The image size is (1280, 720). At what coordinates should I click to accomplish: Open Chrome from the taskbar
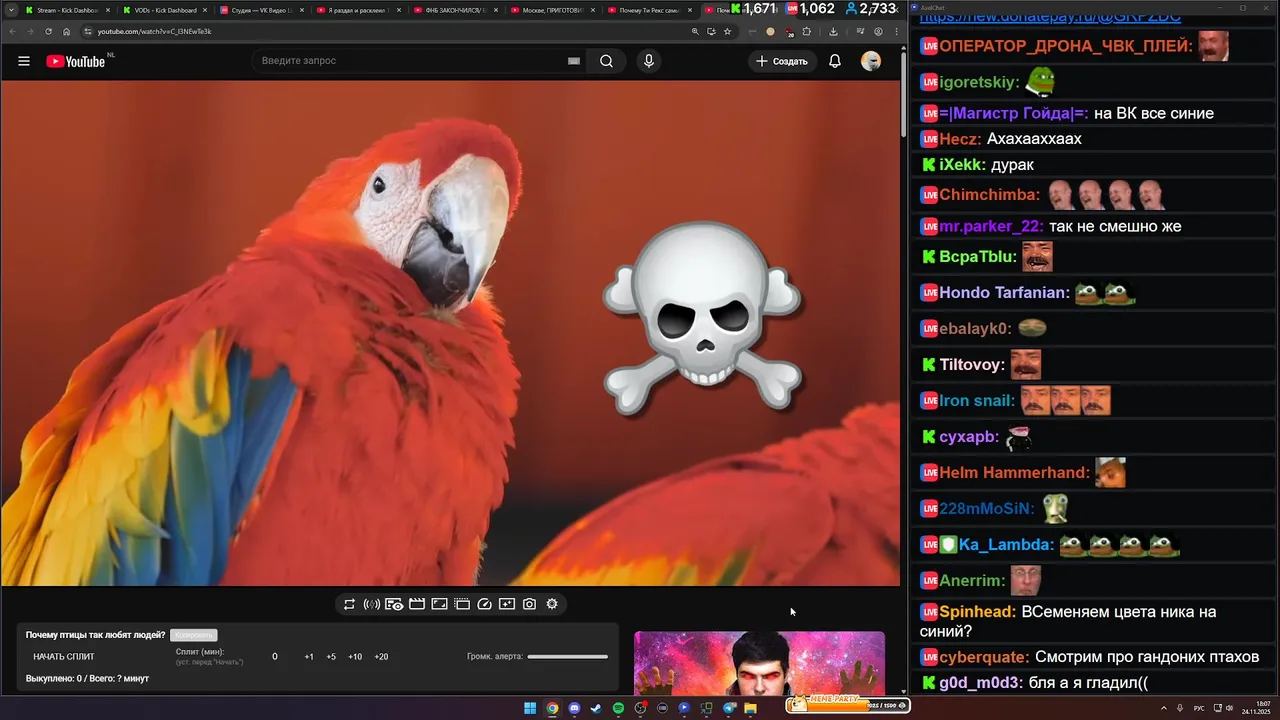tap(552, 708)
